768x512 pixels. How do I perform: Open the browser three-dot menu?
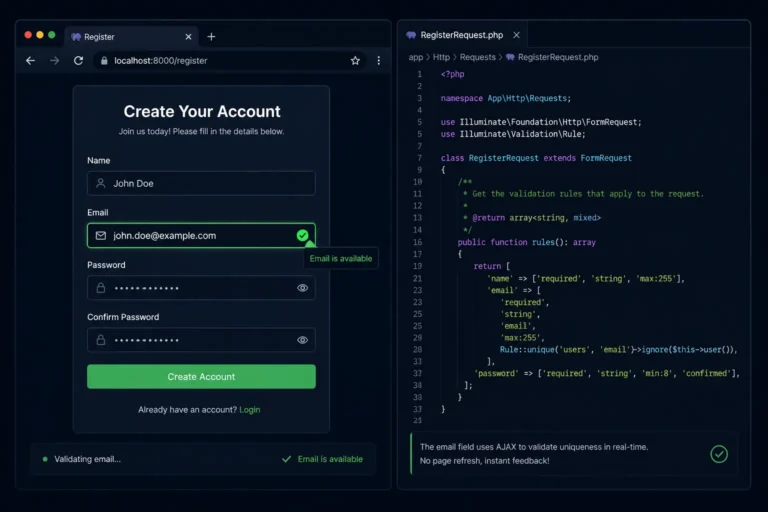379,61
